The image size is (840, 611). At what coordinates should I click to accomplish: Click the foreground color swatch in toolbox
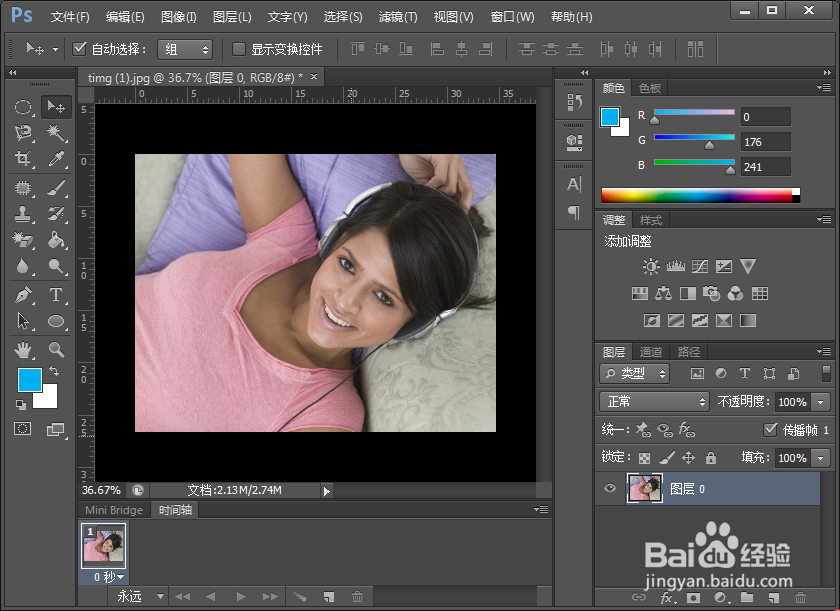29,380
